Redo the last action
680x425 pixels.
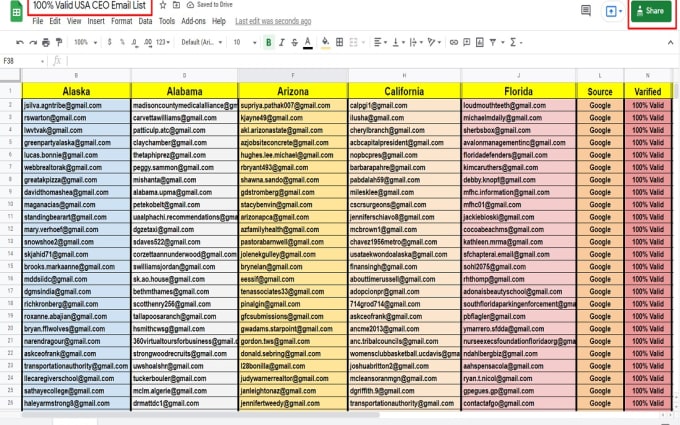(x=33, y=42)
